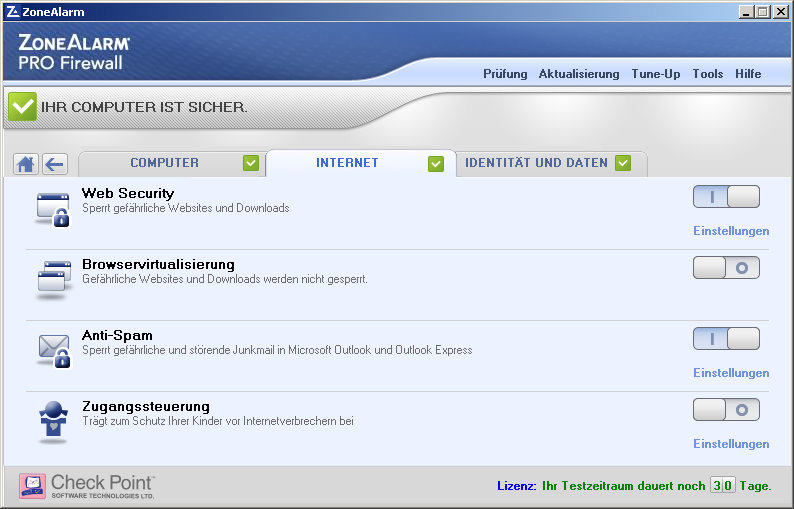Click the Junkmail in Microsoft Outlook description
Image resolution: width=794 pixels, height=509 pixels.
277,350
